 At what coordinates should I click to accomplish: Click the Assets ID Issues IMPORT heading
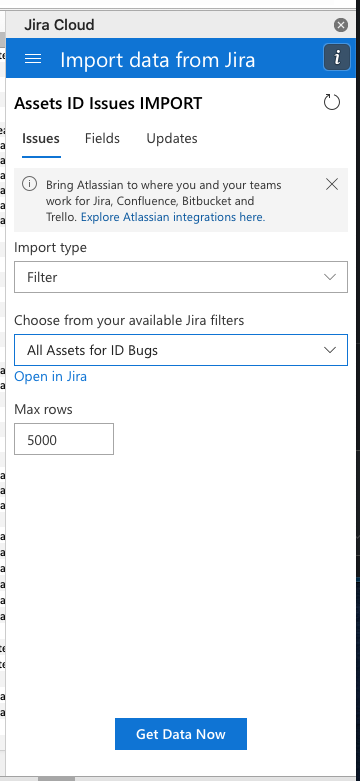[x=108, y=103]
